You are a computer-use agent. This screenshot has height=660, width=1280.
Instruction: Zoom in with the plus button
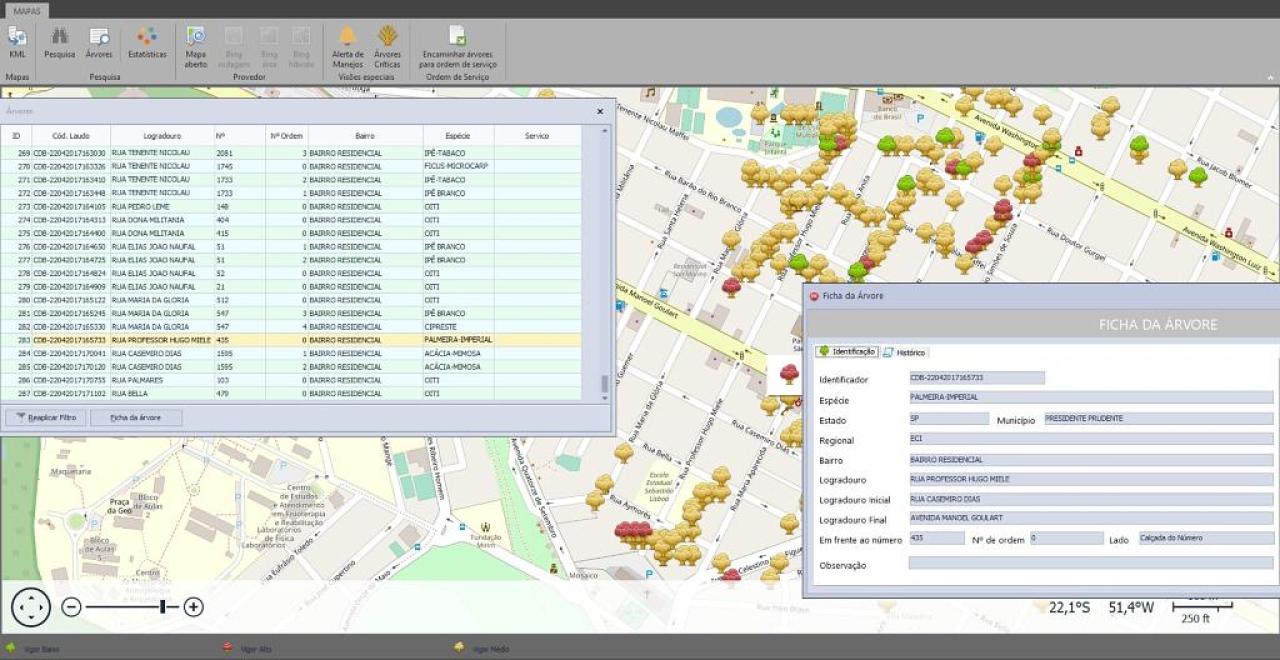[x=194, y=606]
